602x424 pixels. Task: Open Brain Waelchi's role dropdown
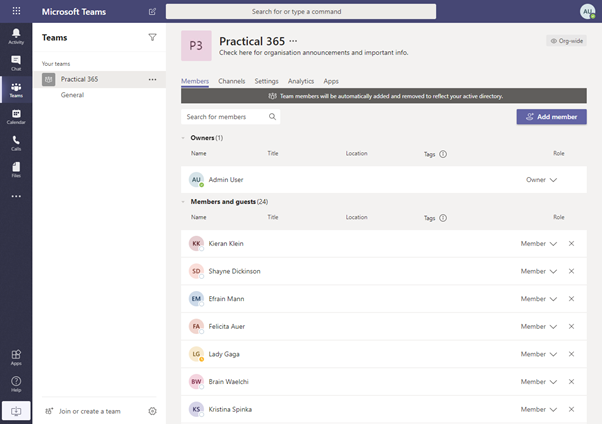pos(539,382)
